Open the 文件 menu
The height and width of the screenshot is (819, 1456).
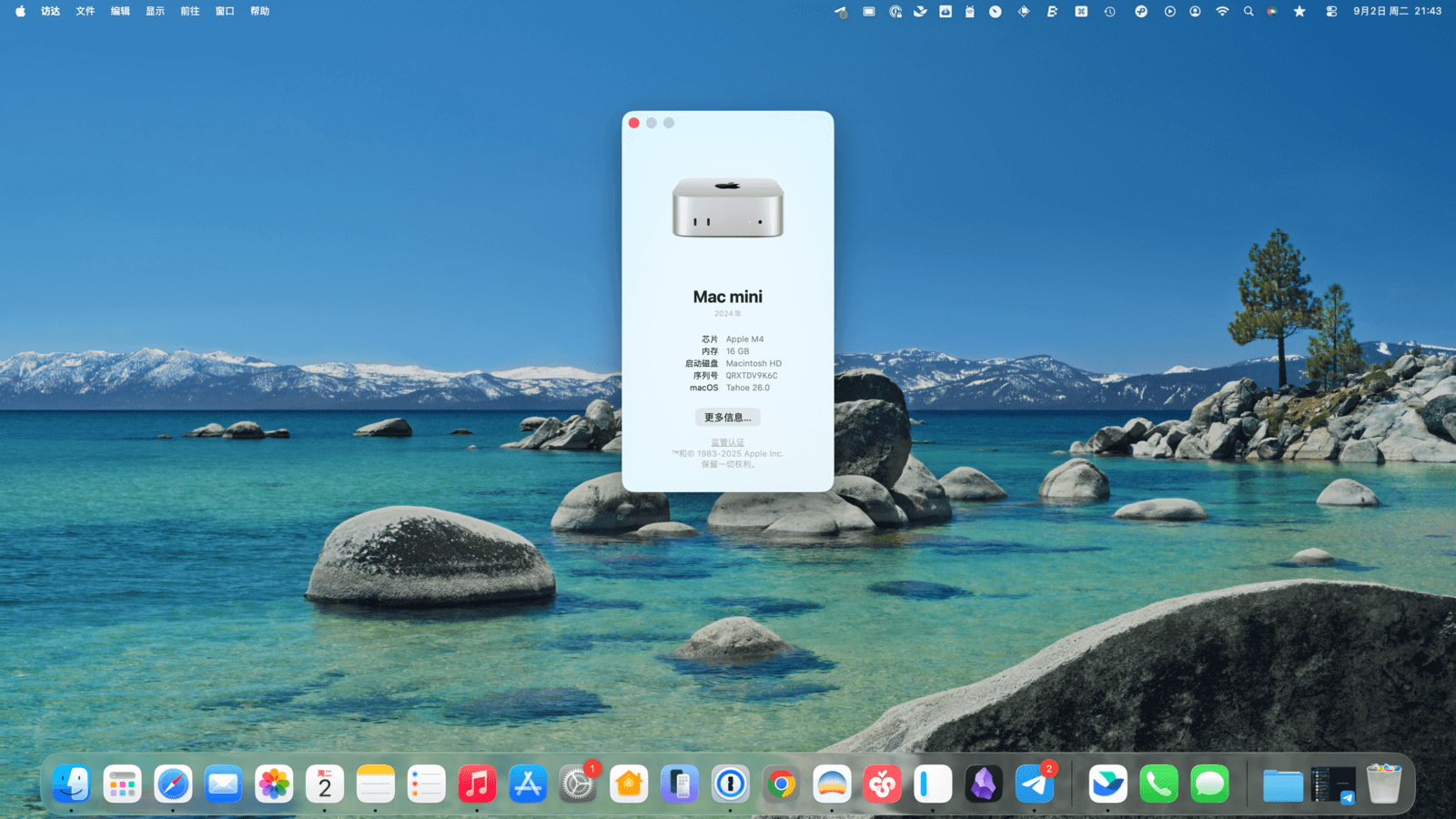click(85, 12)
